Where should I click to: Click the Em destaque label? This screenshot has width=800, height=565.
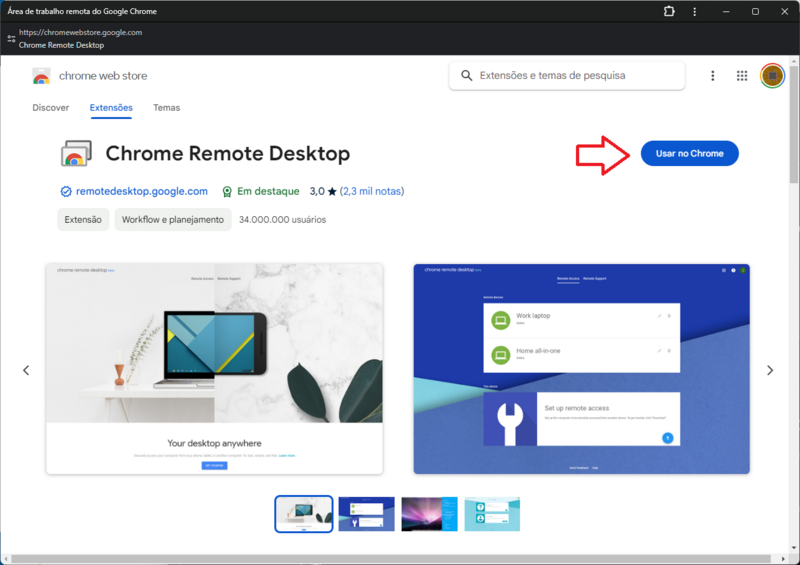(268, 191)
